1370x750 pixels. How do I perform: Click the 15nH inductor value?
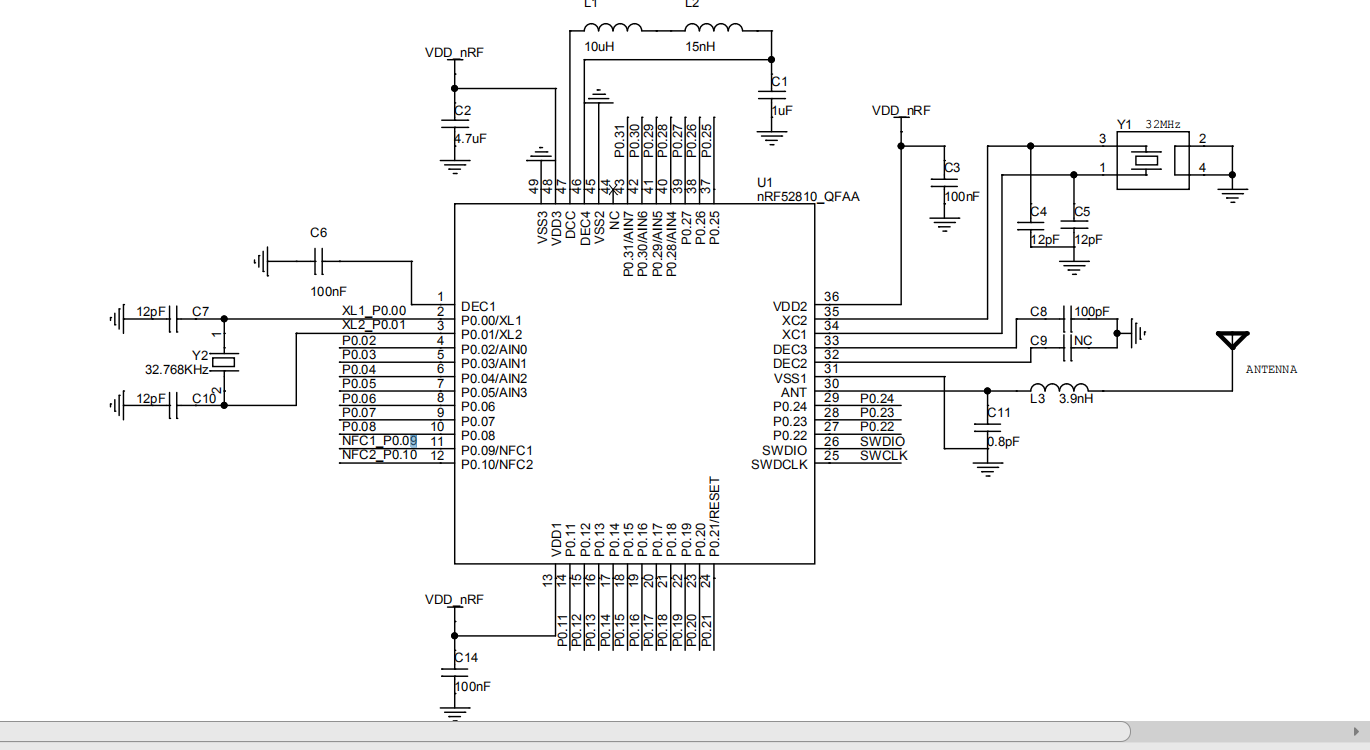pos(700,47)
